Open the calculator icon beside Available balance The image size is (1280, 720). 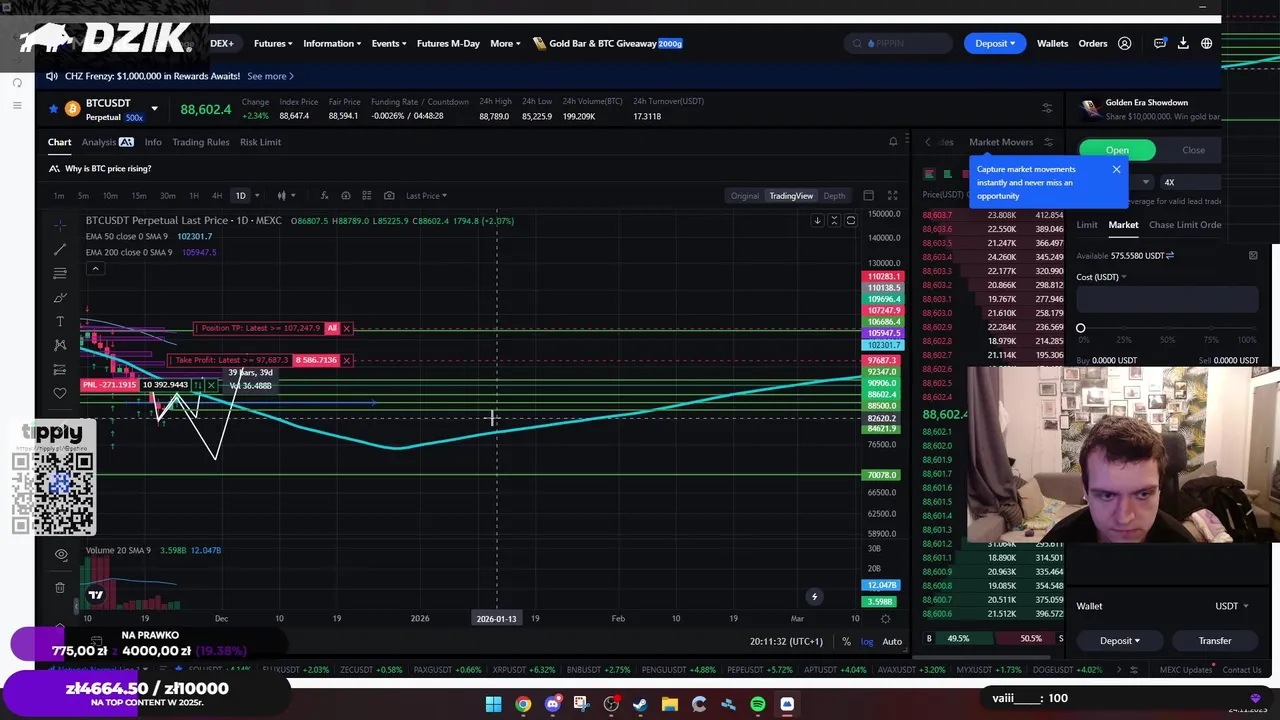(1253, 256)
